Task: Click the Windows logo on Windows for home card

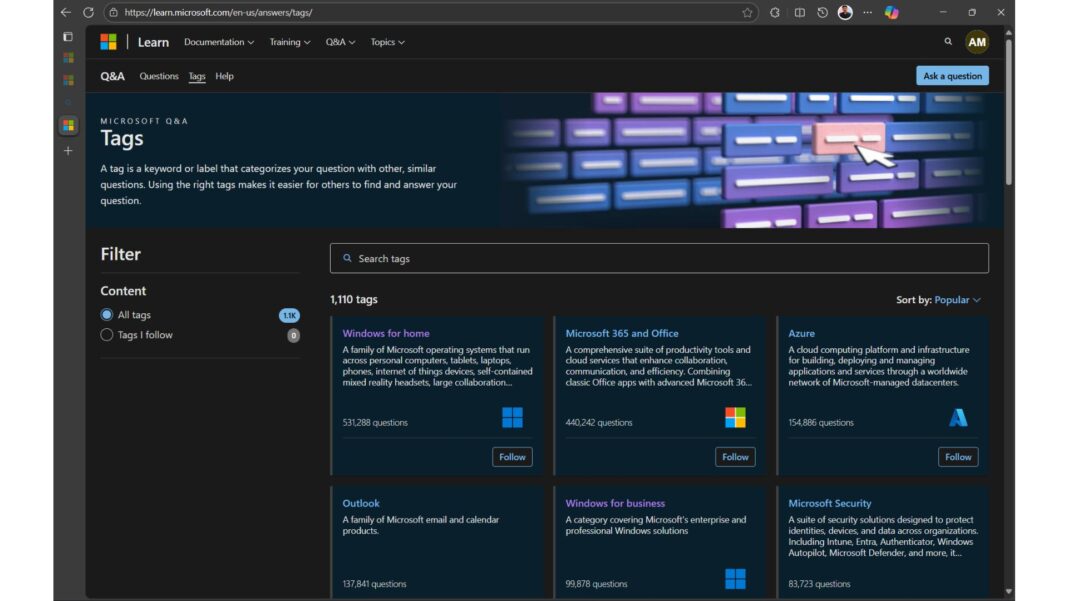Action: tap(512, 417)
